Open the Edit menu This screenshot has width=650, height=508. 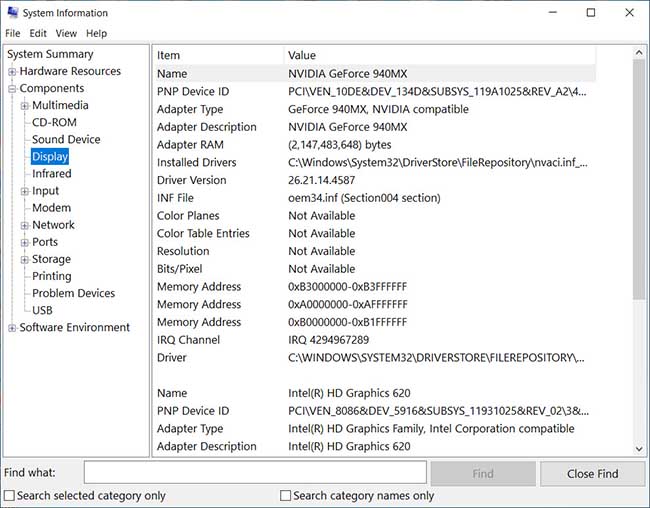[x=38, y=33]
